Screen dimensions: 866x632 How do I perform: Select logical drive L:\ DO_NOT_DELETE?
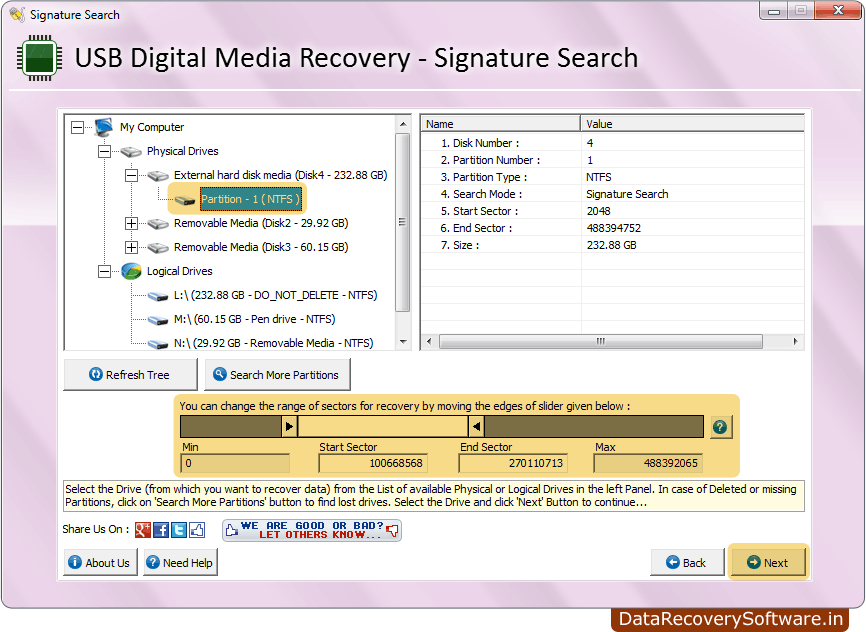(x=276, y=295)
